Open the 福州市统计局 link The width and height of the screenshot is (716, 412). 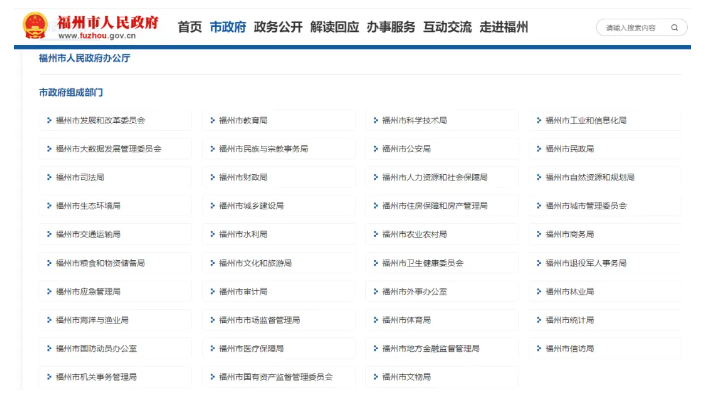tap(570, 320)
